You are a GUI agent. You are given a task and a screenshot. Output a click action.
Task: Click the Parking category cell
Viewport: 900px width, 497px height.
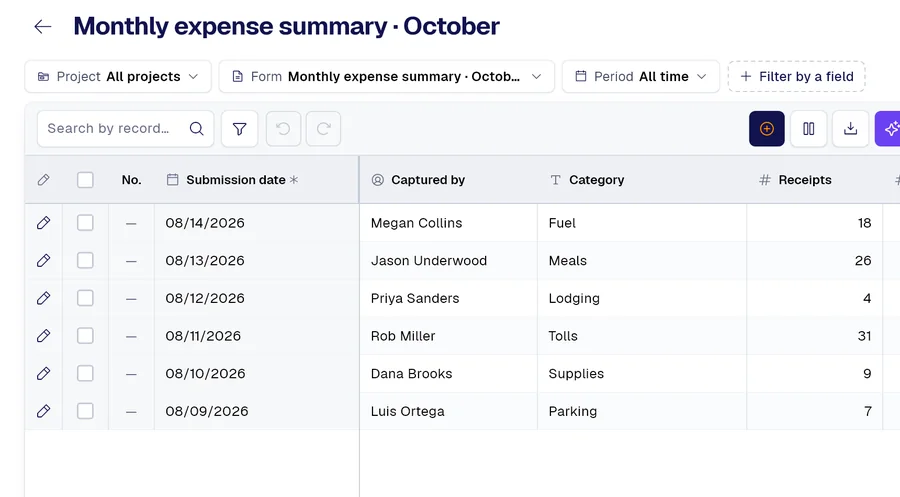point(642,411)
